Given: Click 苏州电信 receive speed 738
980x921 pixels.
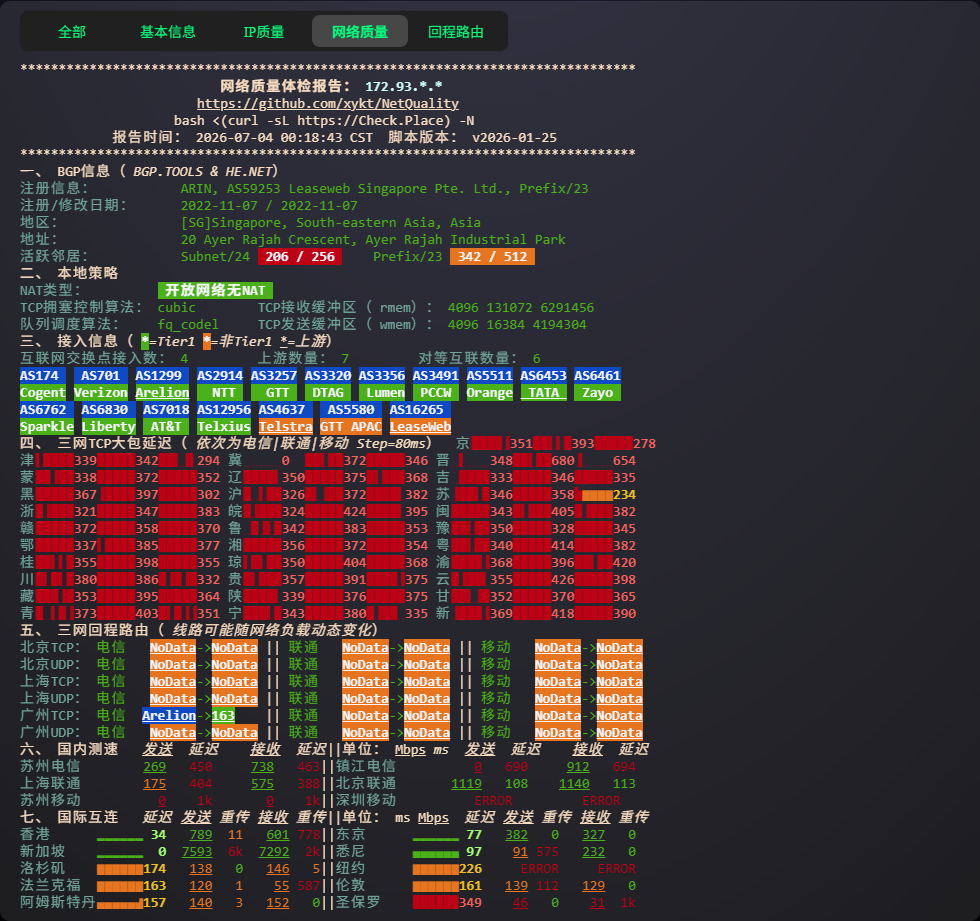Looking at the screenshot, I should (262, 767).
